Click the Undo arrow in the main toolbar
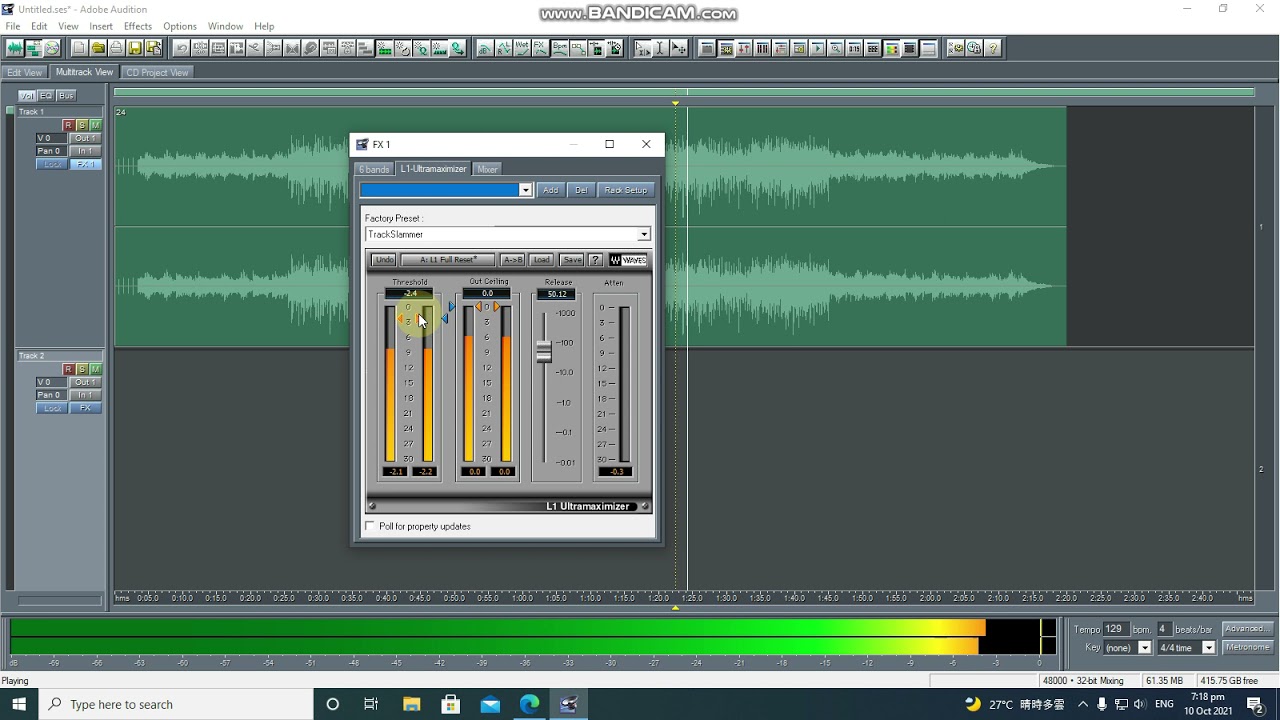Image resolution: width=1280 pixels, height=720 pixels. (182, 48)
